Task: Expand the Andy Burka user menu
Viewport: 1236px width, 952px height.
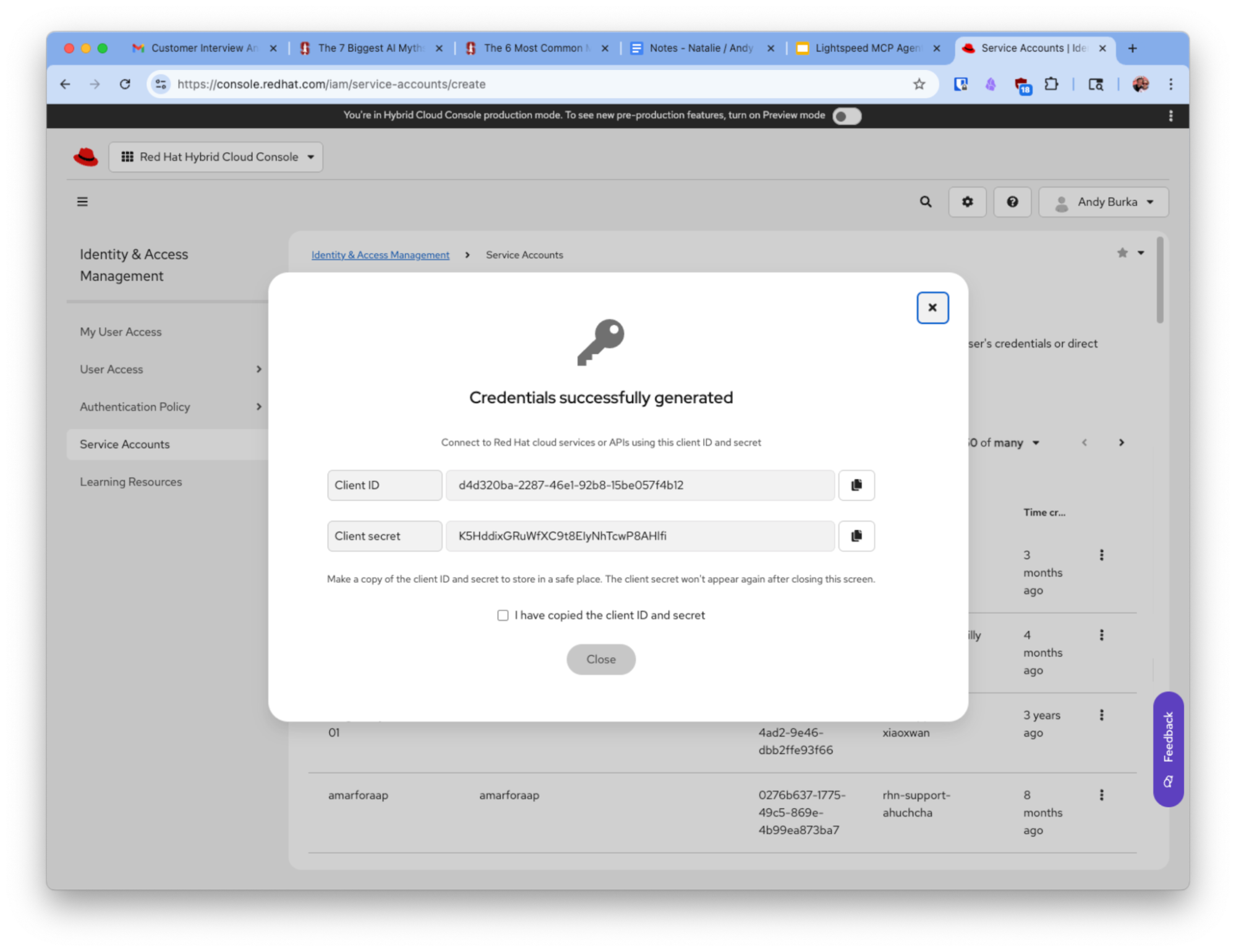Action: [1104, 202]
